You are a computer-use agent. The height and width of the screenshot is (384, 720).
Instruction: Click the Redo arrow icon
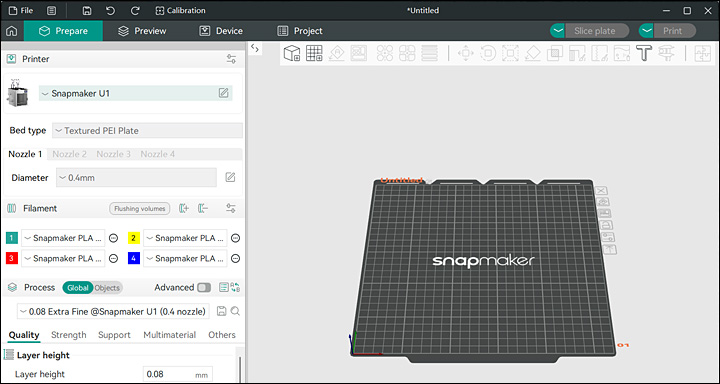click(135, 11)
